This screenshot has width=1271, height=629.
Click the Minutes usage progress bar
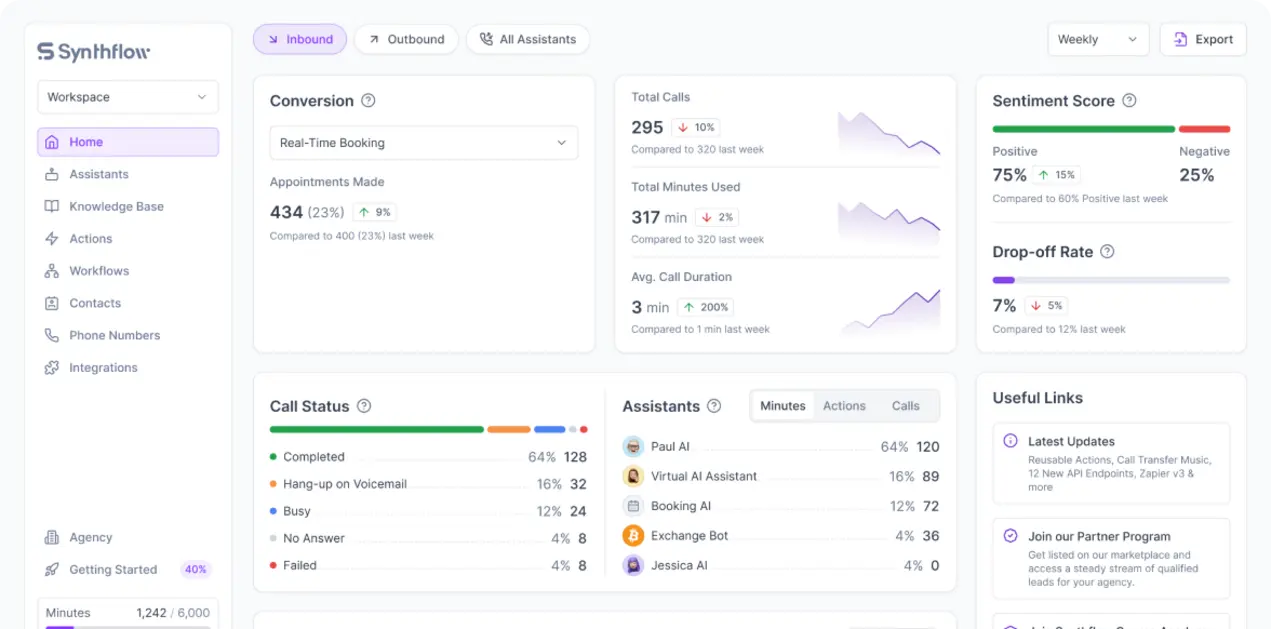tap(127, 625)
